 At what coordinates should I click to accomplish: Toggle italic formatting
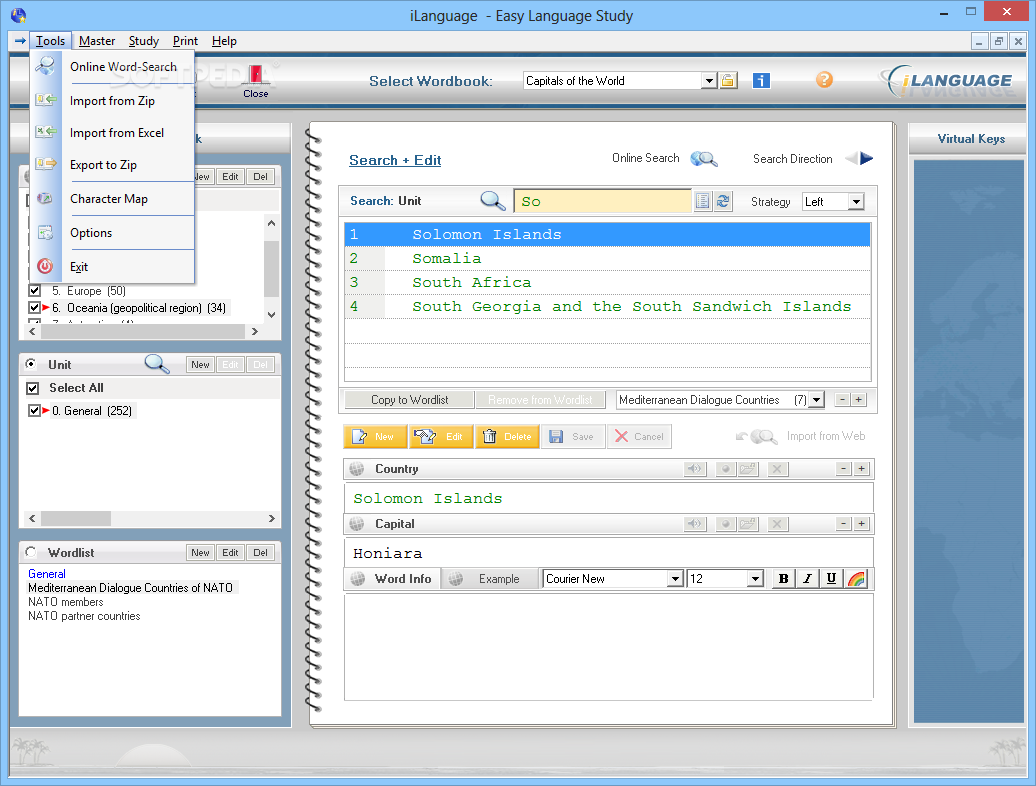tap(807, 579)
